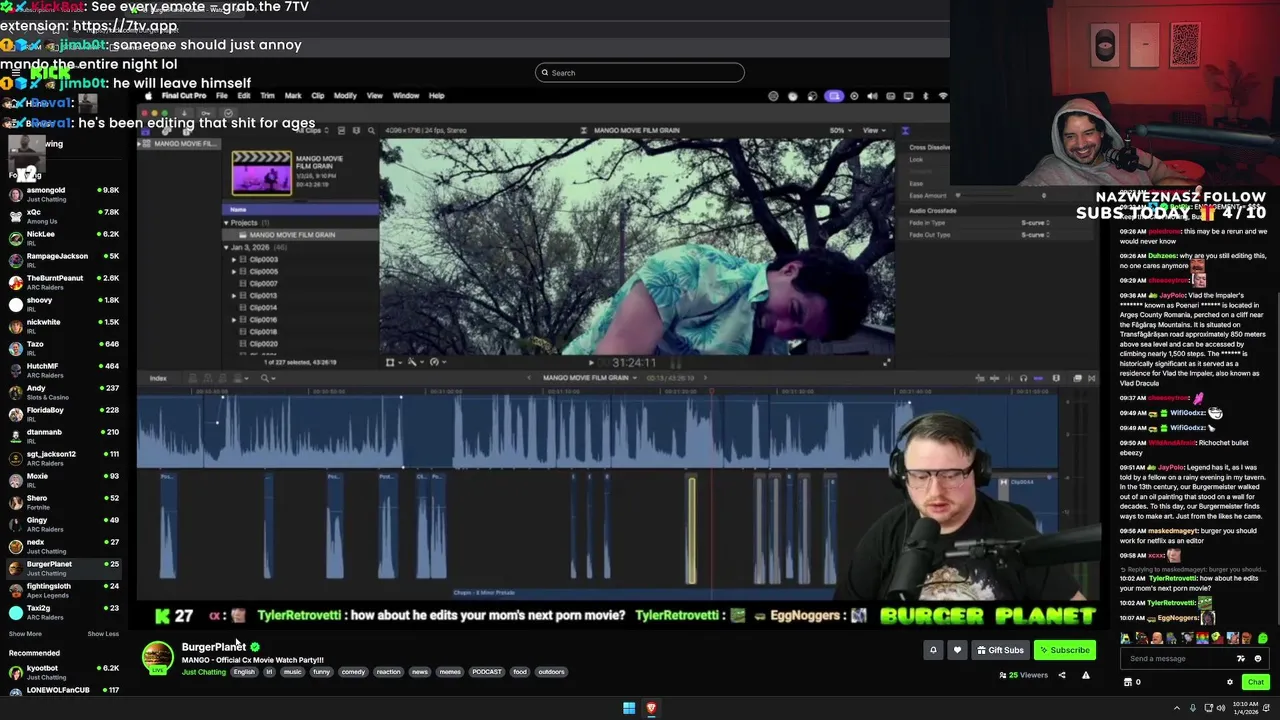
Task: Click the network icon in system tray
Action: 1209,708
